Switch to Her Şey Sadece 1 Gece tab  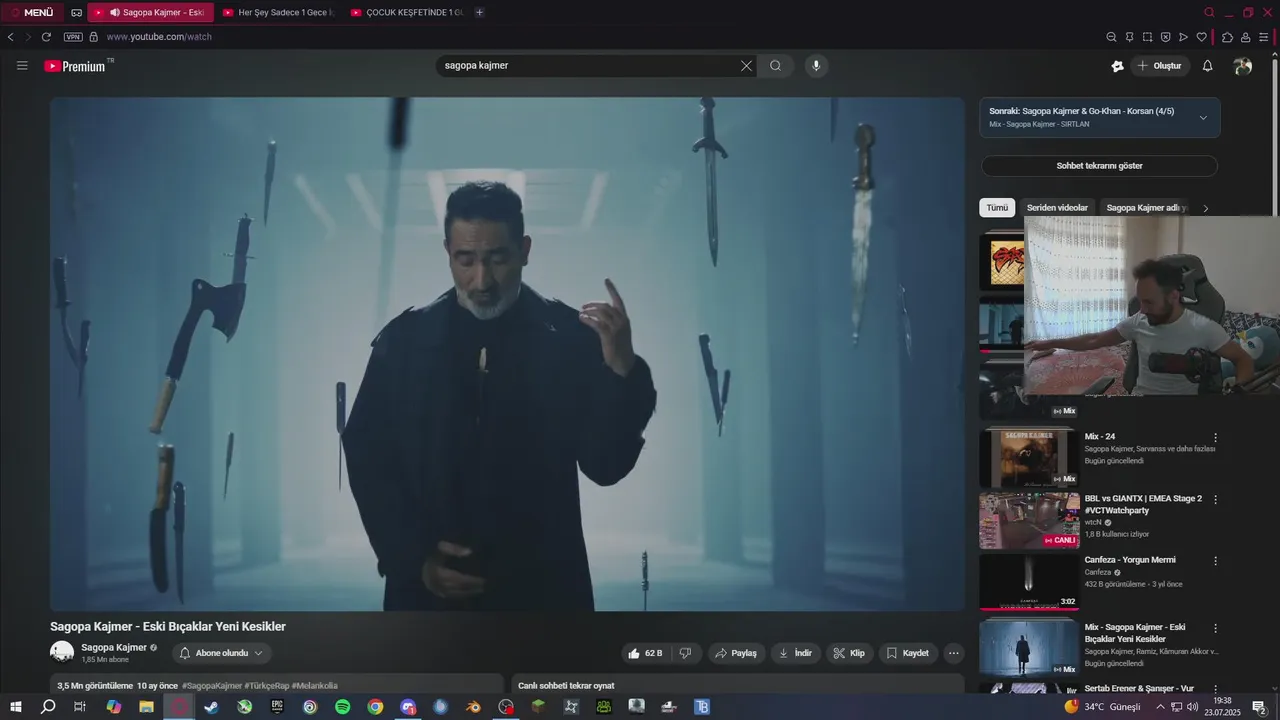[278, 12]
